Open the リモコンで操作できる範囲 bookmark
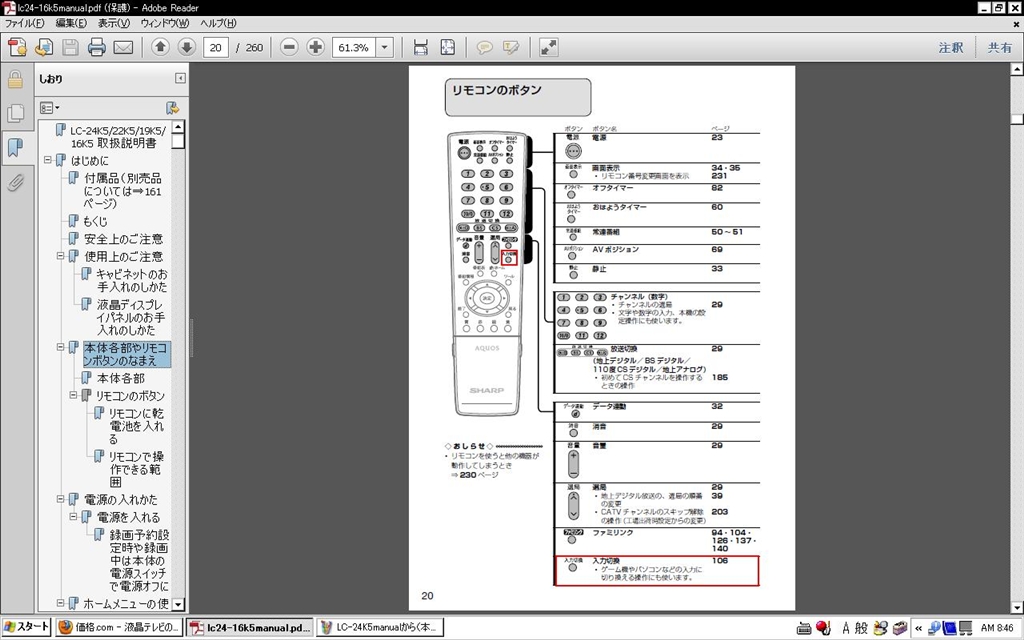 pyautogui.click(x=136, y=469)
